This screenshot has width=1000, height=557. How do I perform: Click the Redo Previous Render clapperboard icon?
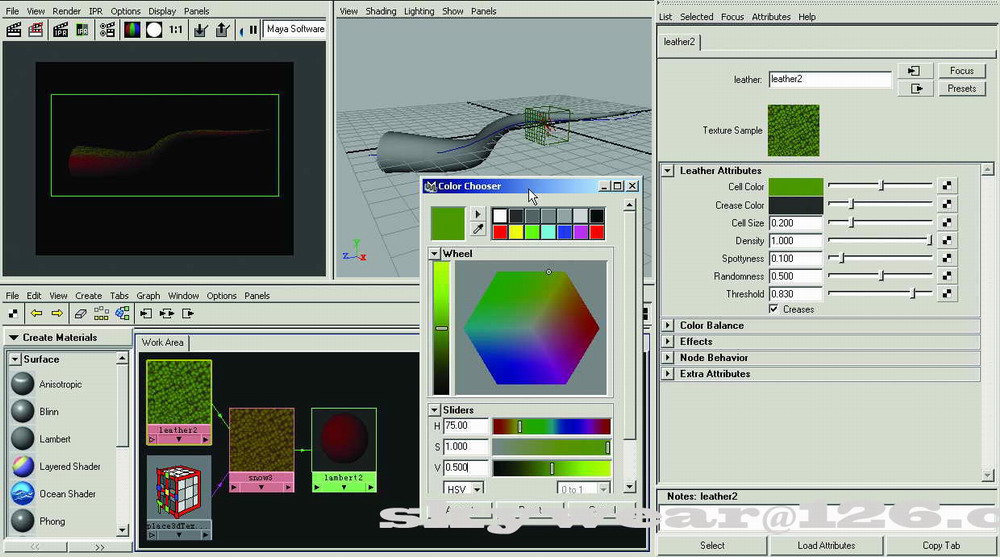click(x=14, y=29)
